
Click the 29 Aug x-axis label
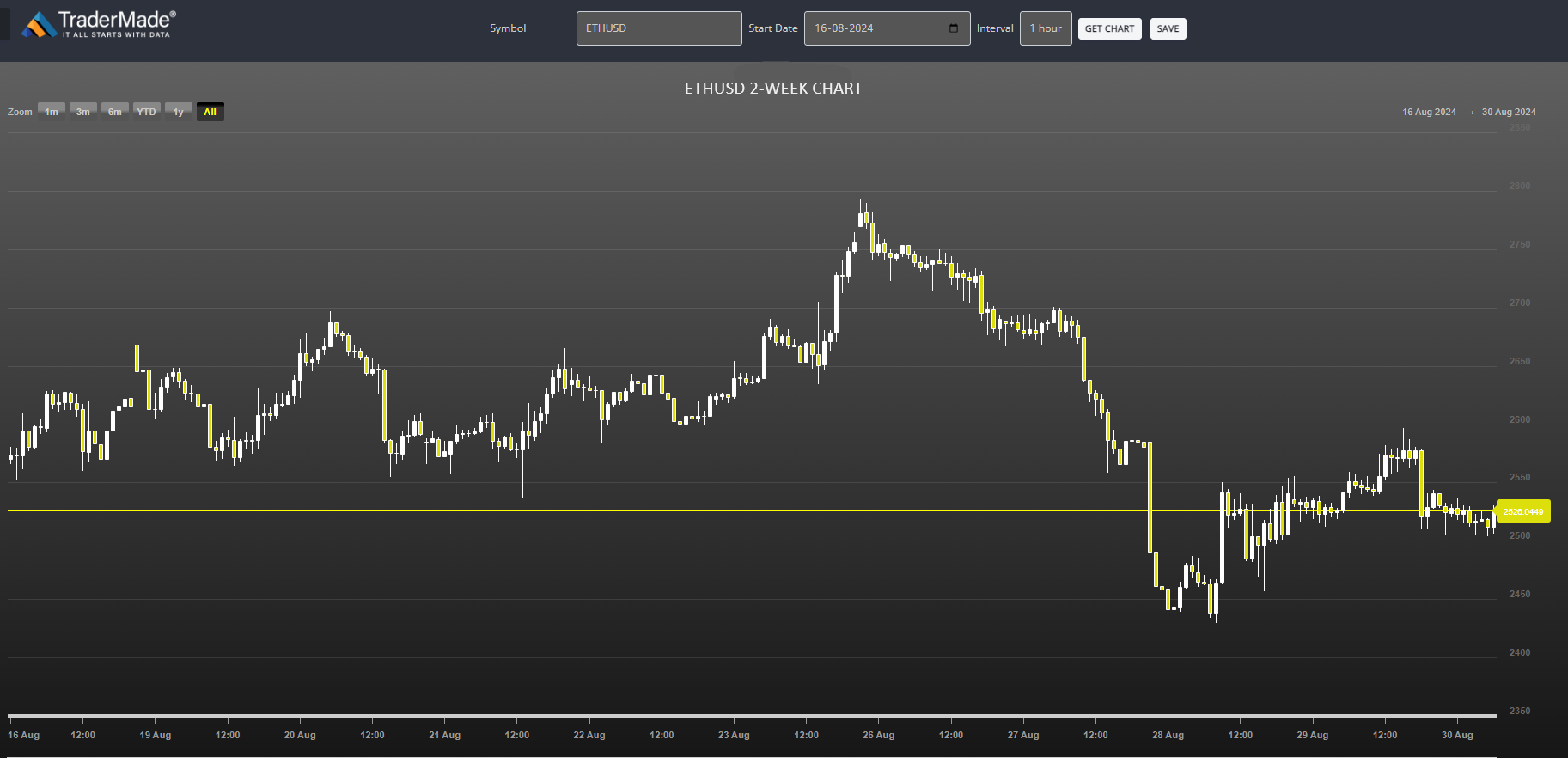click(1313, 735)
